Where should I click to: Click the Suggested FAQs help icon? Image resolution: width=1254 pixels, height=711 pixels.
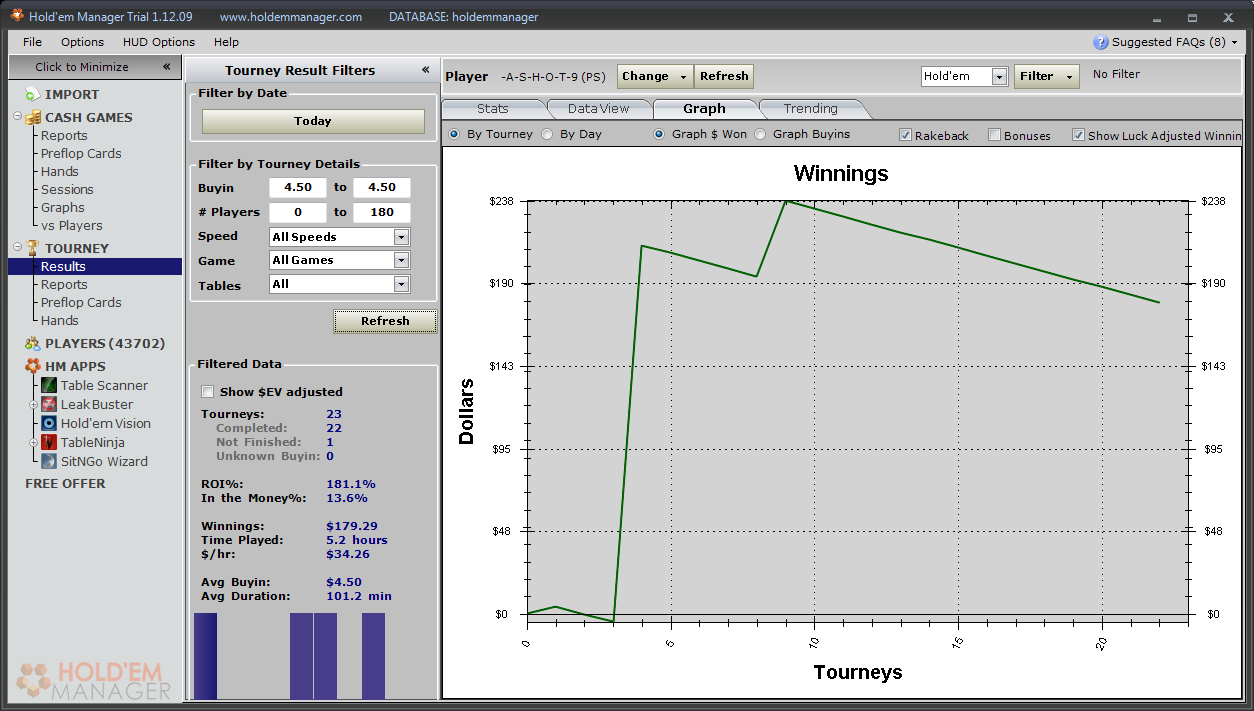pos(1101,42)
